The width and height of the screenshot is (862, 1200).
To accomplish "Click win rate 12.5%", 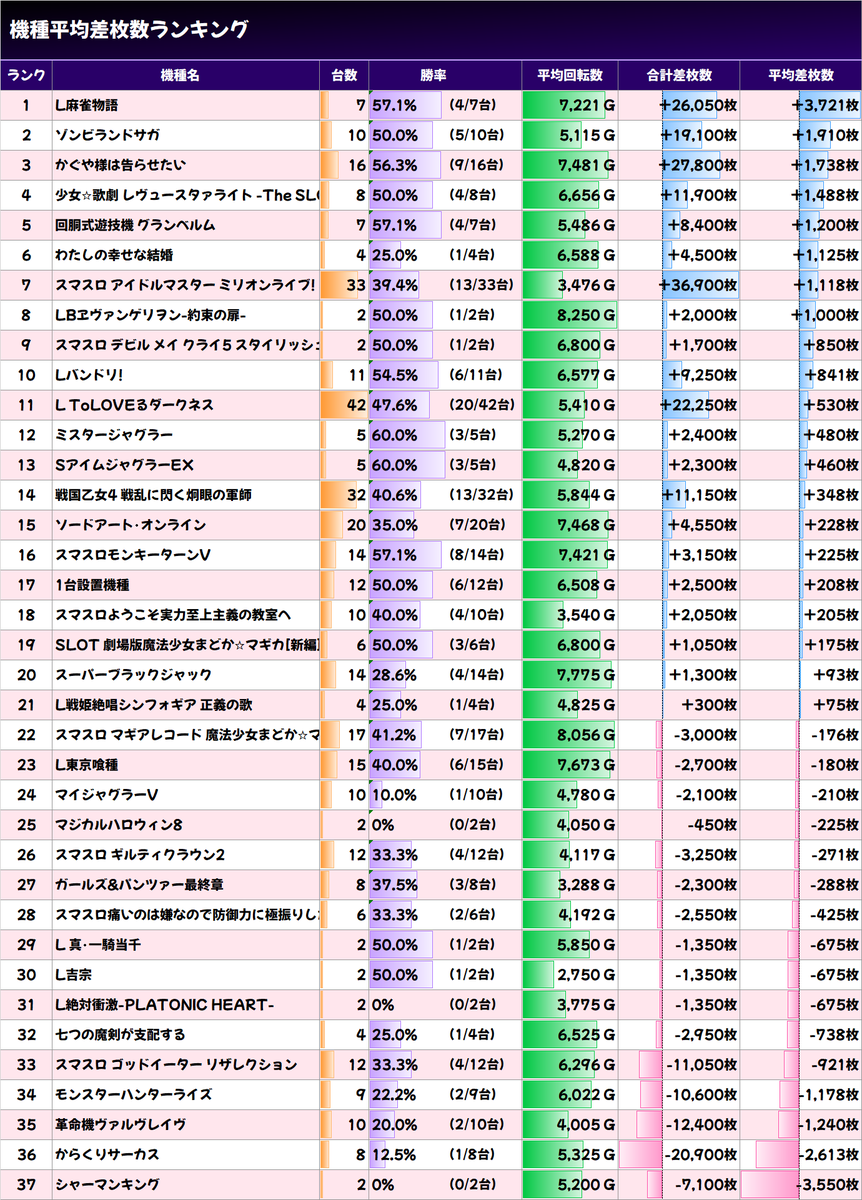I will [394, 1155].
